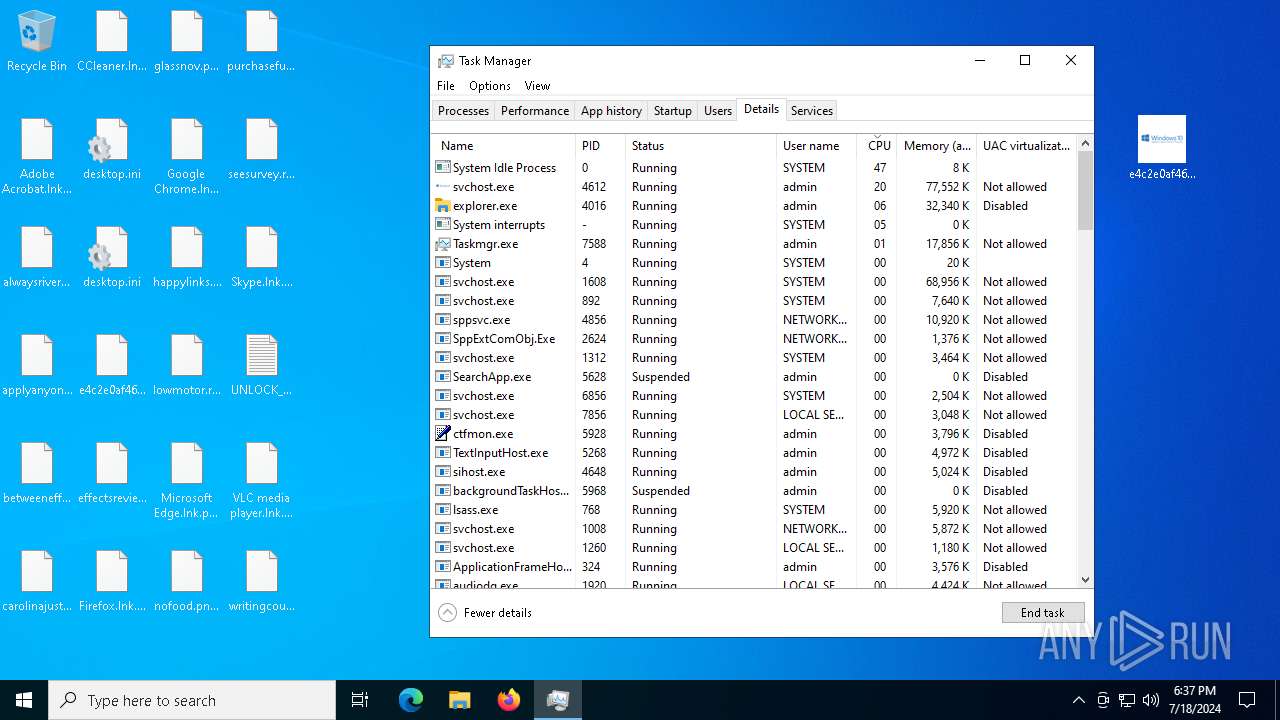Click the explorer.exe process icon
Screen dimensions: 1280x720
pos(444,206)
